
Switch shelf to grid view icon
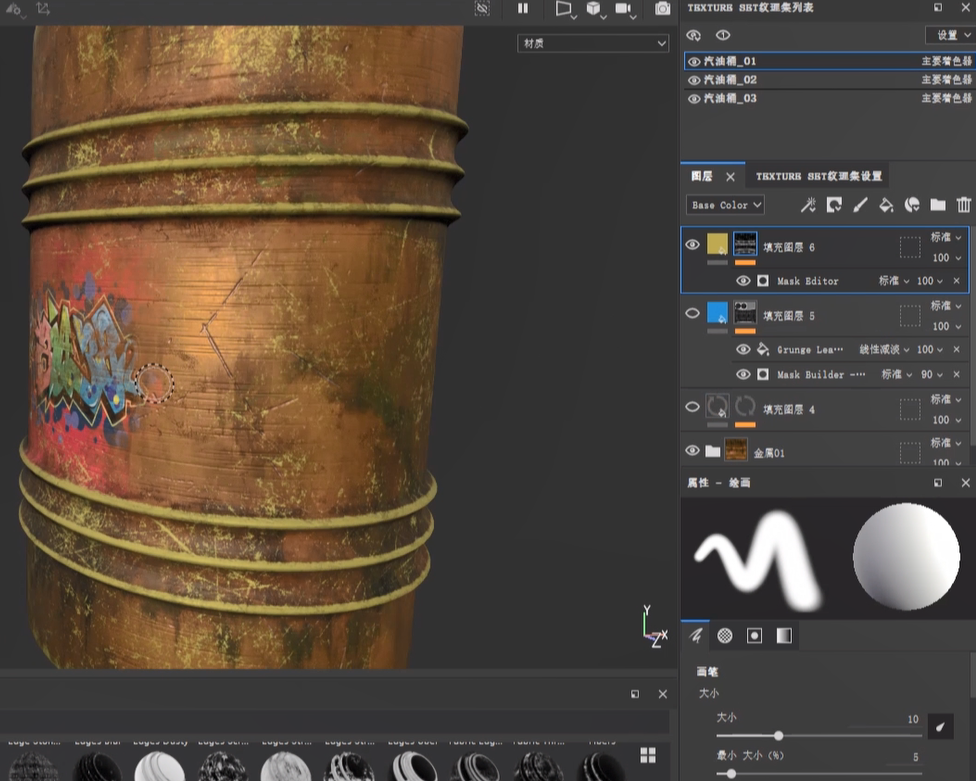648,755
